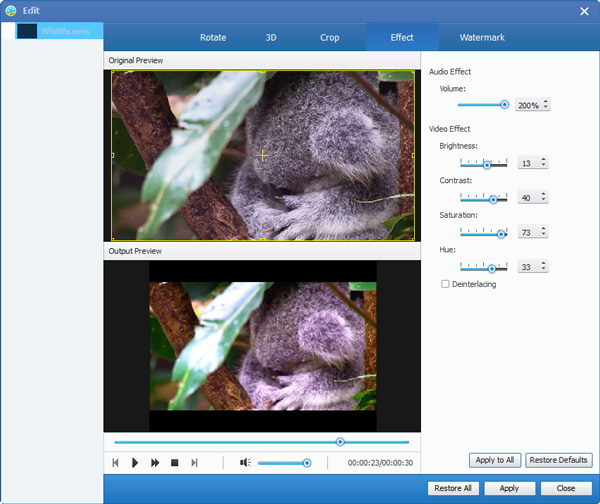This screenshot has height=504, width=600.
Task: Decrease Saturation value with down arrow
Action: 543,234
